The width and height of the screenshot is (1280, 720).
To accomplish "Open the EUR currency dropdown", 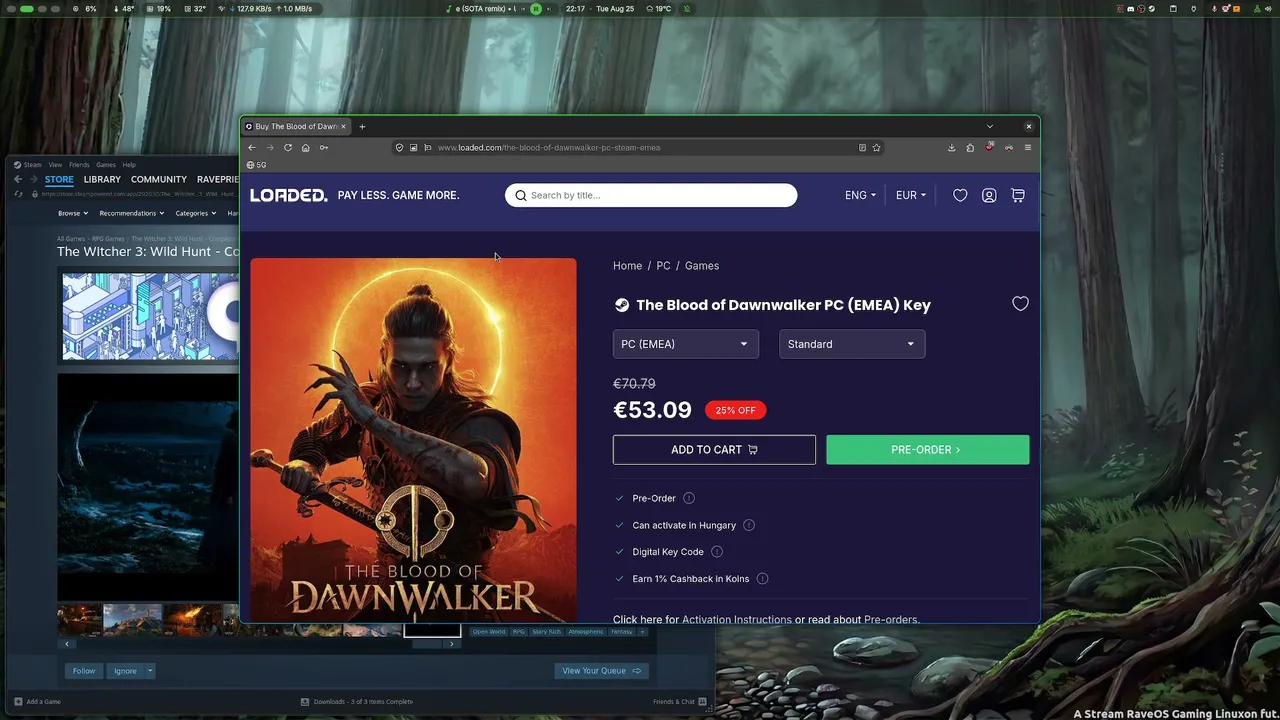I will [911, 196].
